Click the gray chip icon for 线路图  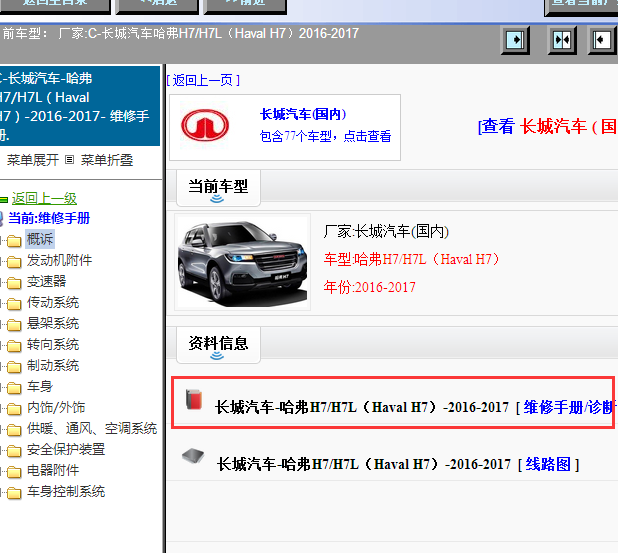(x=193, y=456)
